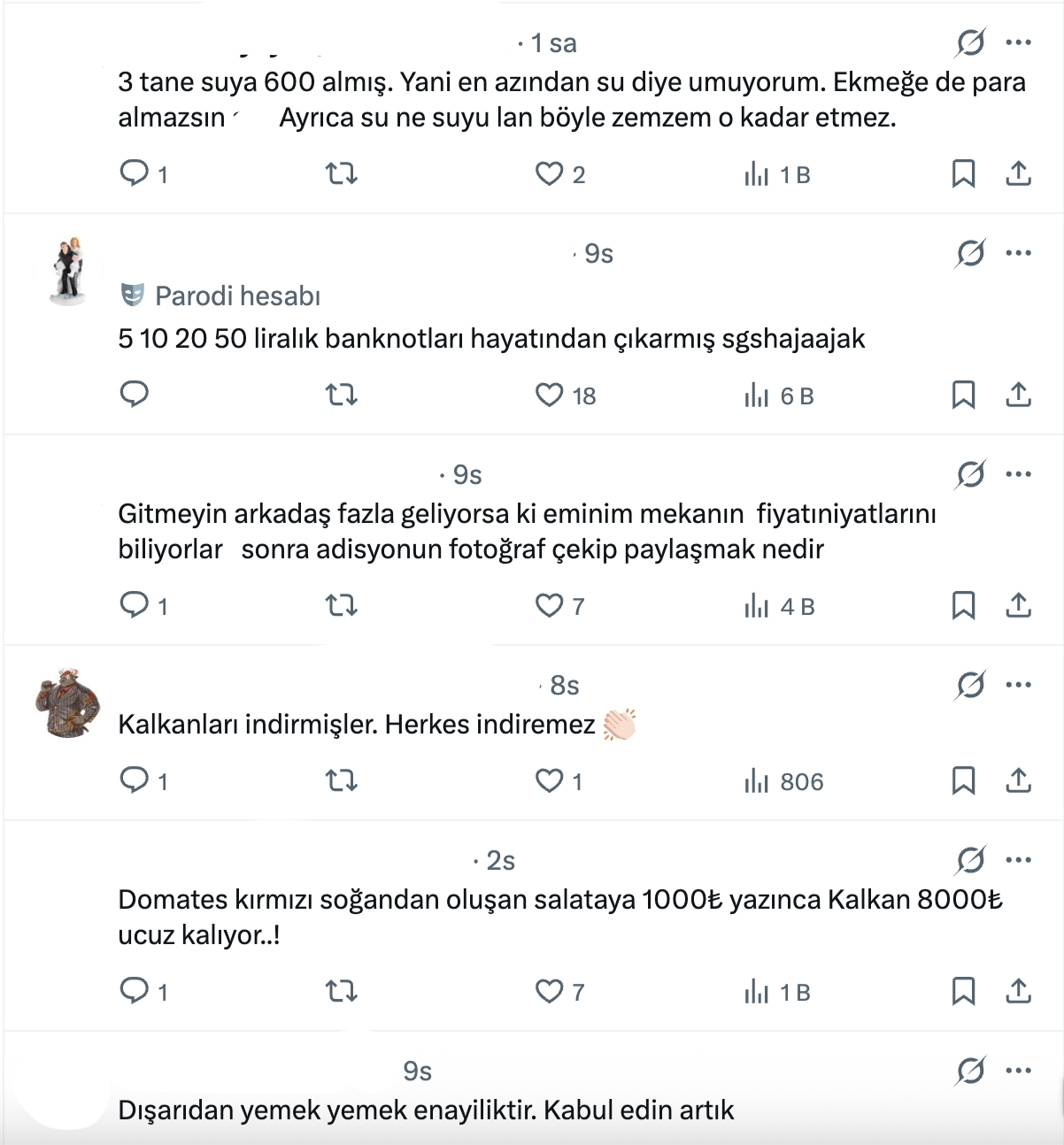Like the 'Kalkanları indirmişler' tweet
This screenshot has width=1064, height=1145.
point(550,780)
